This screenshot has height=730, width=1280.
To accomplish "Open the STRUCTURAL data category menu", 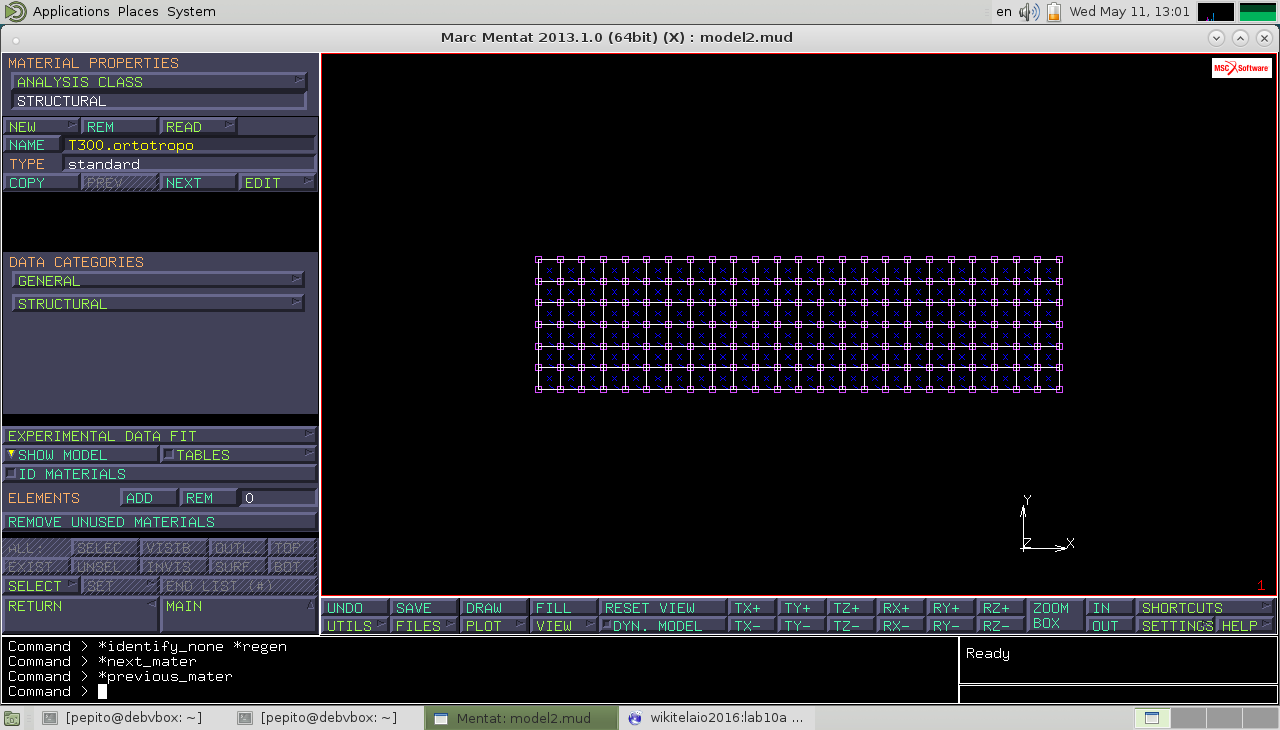I will (158, 304).
